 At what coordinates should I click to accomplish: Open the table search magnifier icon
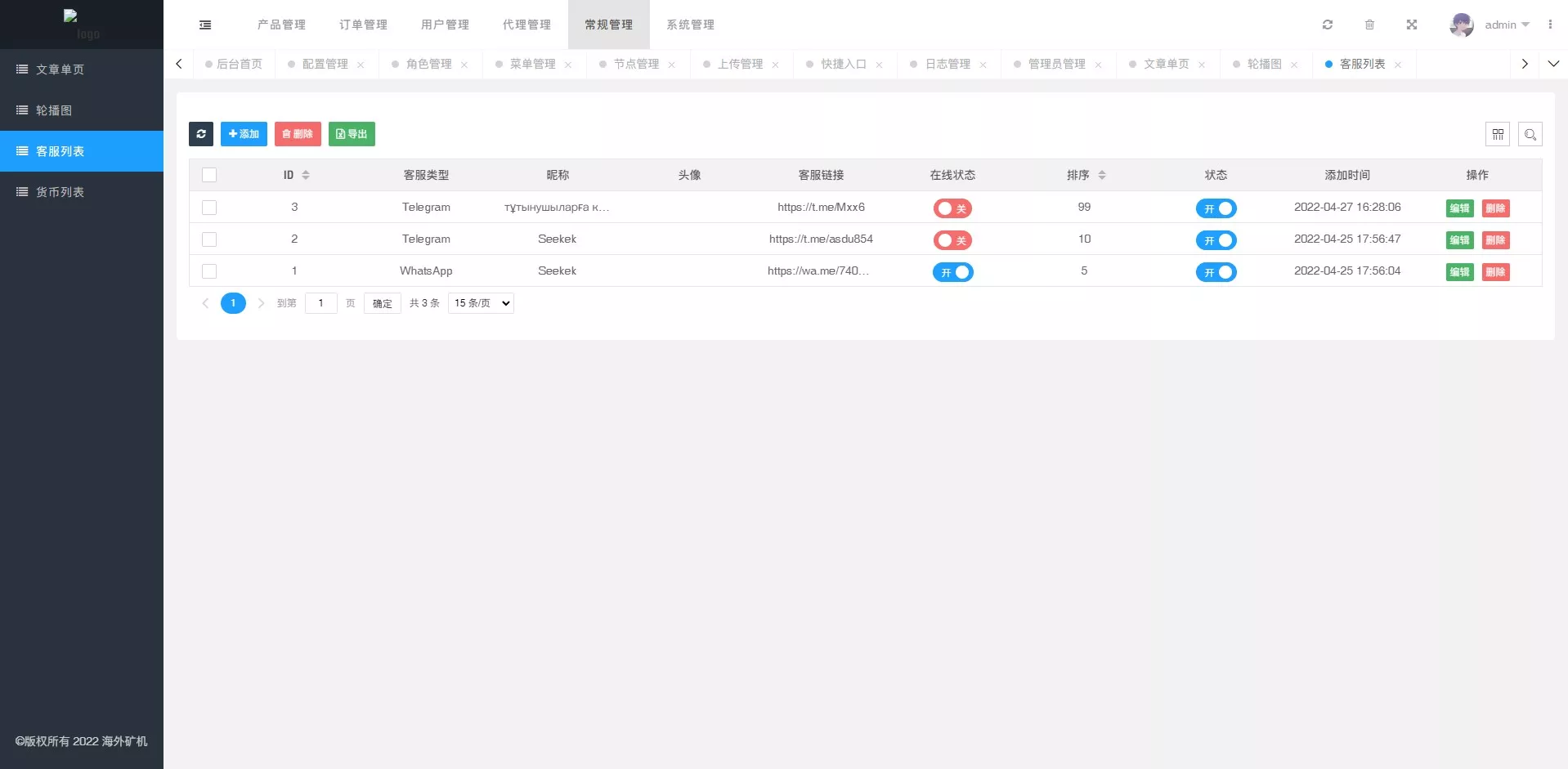[x=1530, y=134]
